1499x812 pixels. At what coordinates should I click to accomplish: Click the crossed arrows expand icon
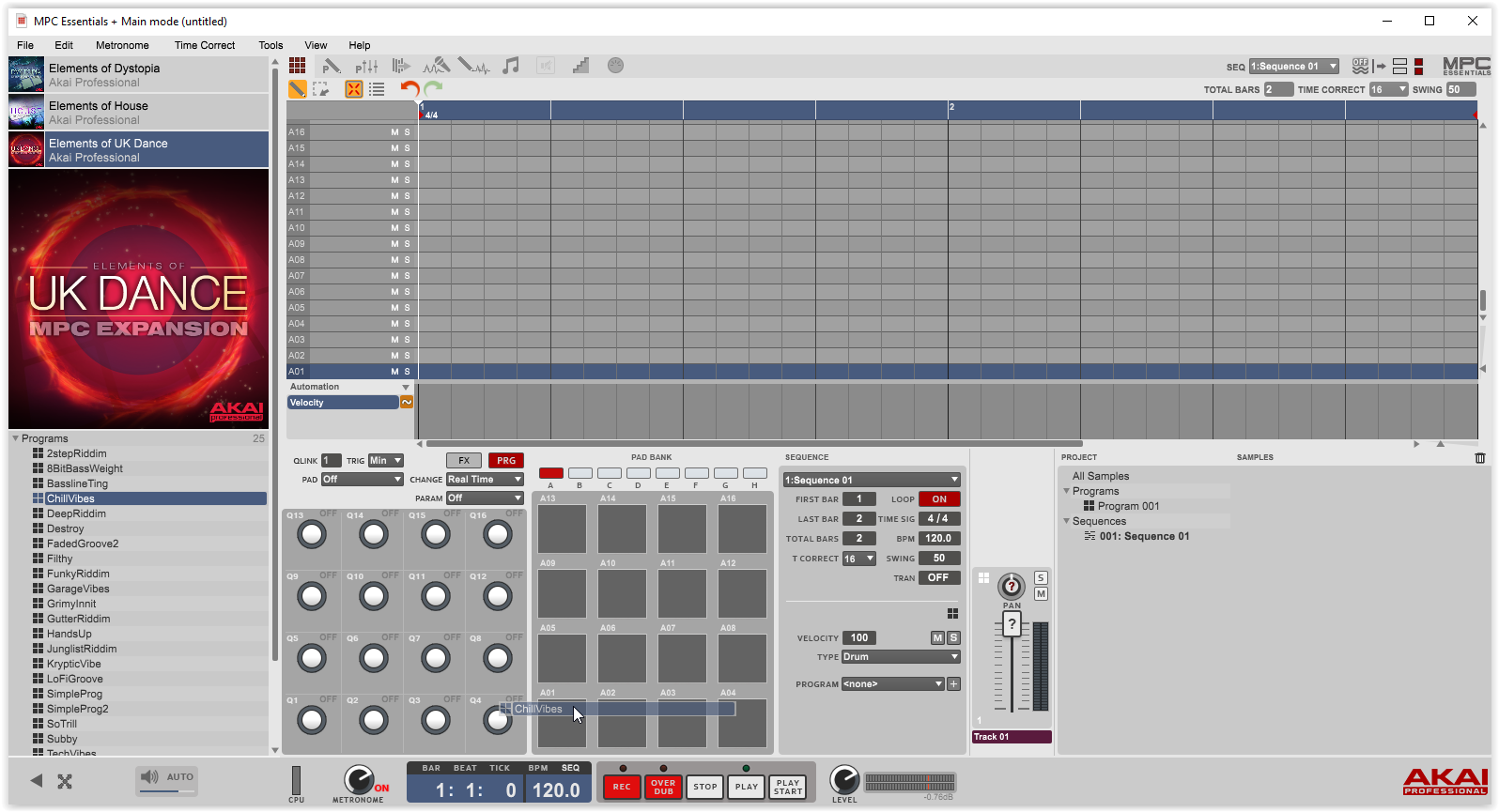pos(65,781)
